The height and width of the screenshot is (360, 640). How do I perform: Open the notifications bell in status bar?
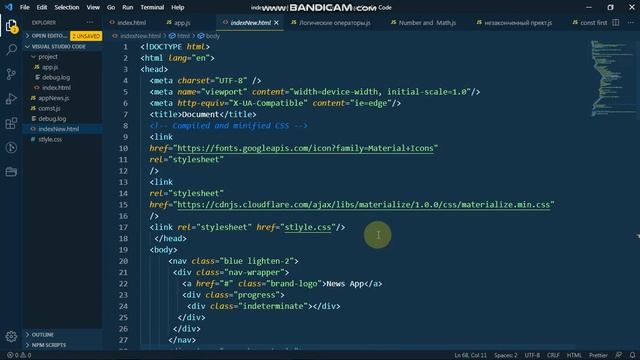pyautogui.click(x=632, y=355)
